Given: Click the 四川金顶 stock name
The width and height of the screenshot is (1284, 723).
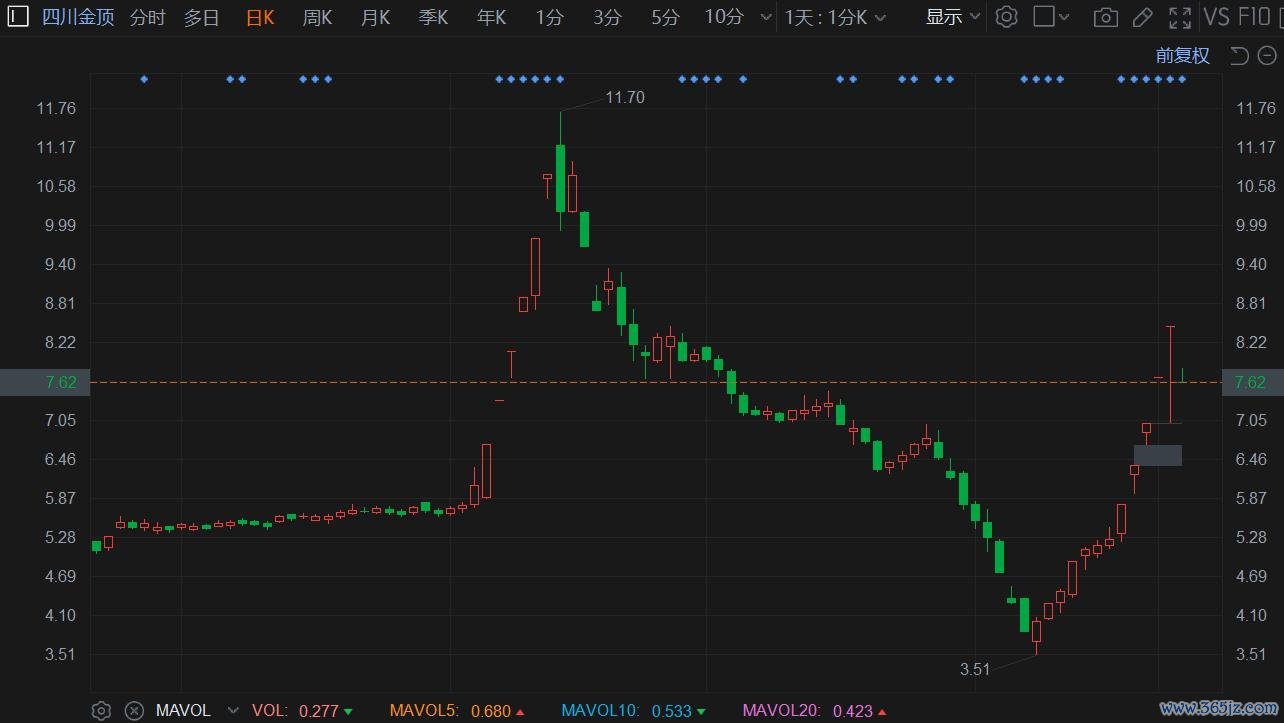Looking at the screenshot, I should (78, 17).
